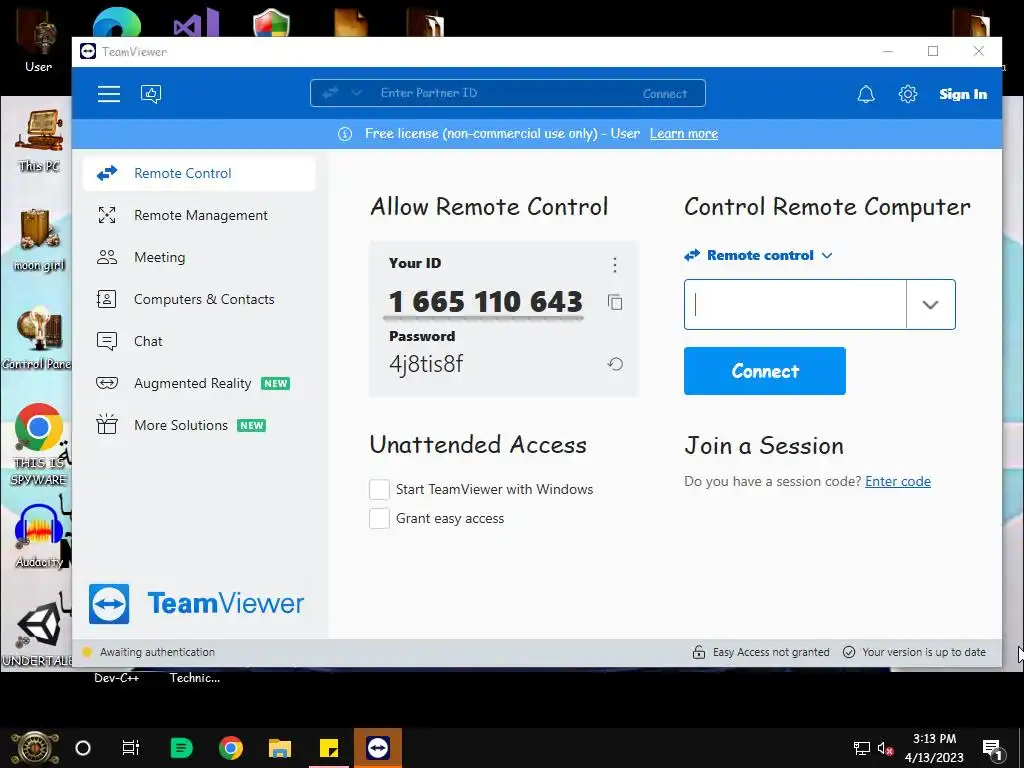This screenshot has height=768, width=1024.
Task: Open Remote Management section
Action: (199, 216)
